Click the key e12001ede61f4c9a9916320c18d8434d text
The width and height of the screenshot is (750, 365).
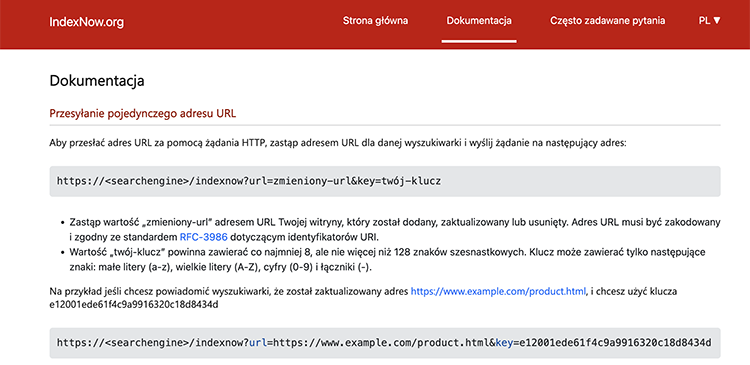pyautogui.click(x=134, y=305)
